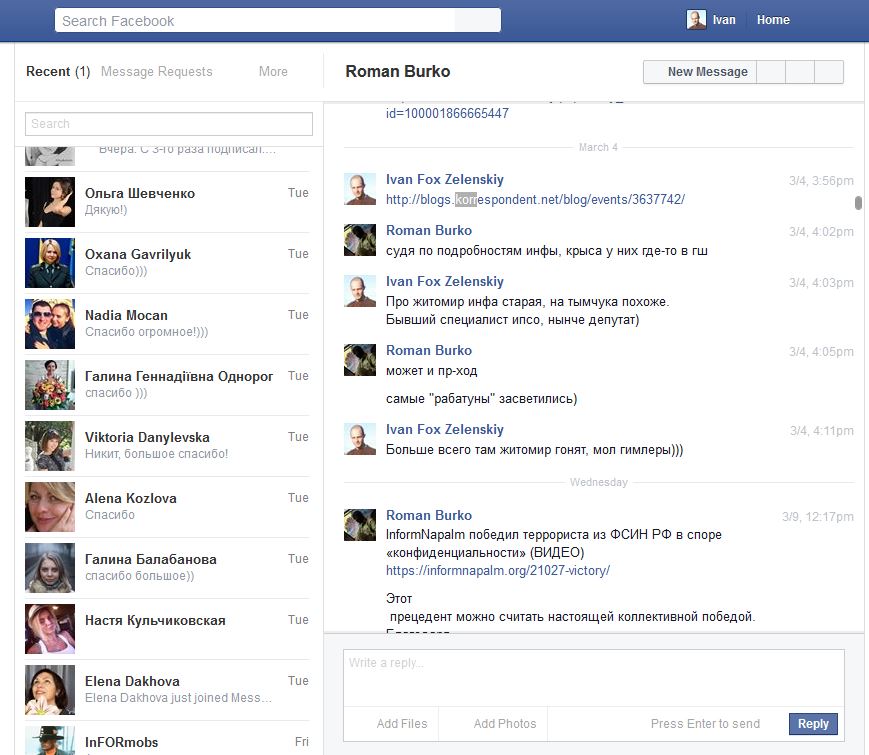869x755 pixels.
Task: Toggle the Press Enter to send option
Action: [704, 724]
